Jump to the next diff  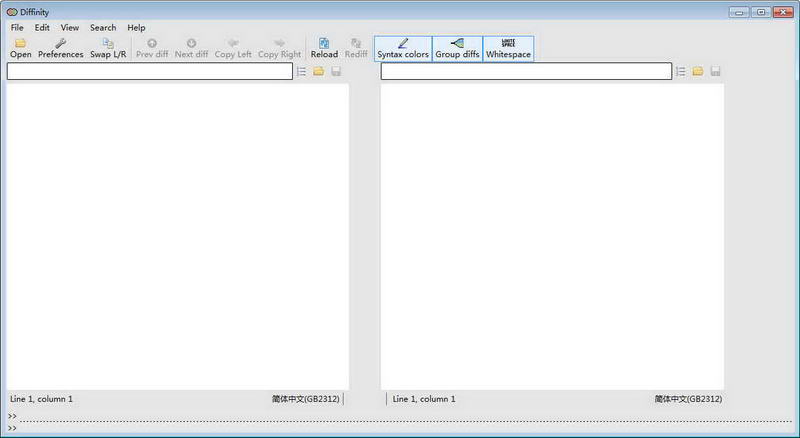point(191,48)
